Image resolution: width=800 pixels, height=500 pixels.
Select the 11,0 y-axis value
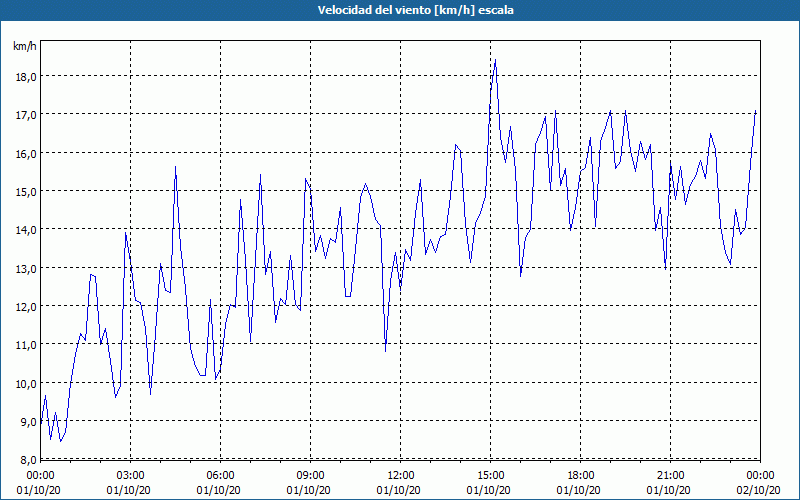(x=27, y=345)
